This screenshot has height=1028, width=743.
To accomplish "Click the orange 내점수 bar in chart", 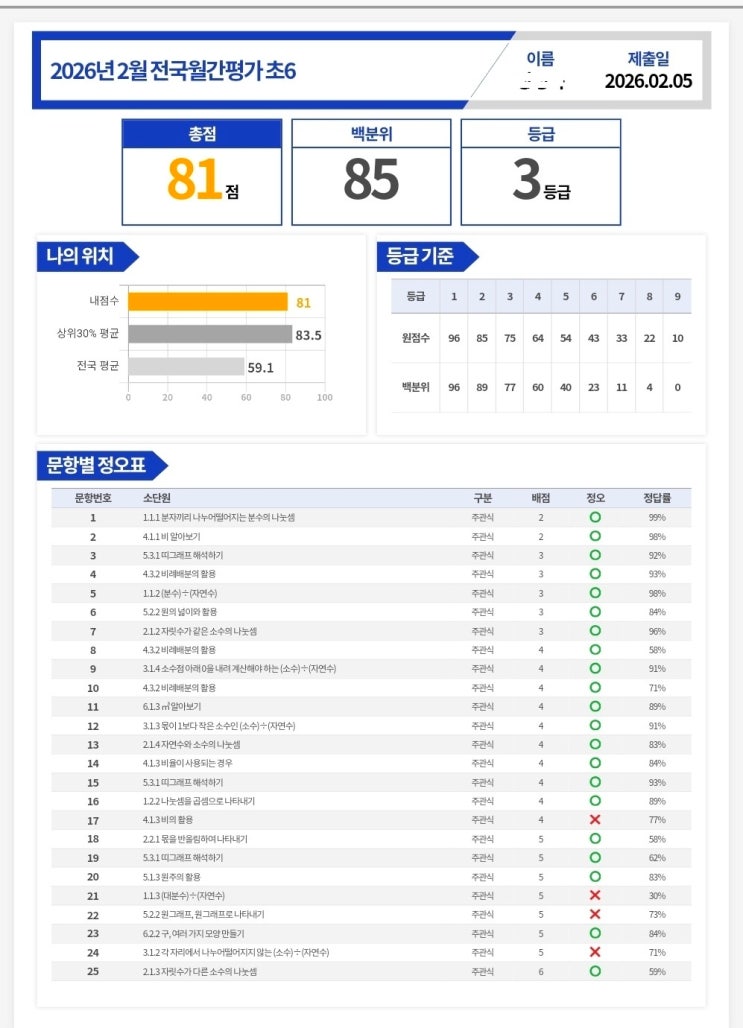I will coord(208,302).
